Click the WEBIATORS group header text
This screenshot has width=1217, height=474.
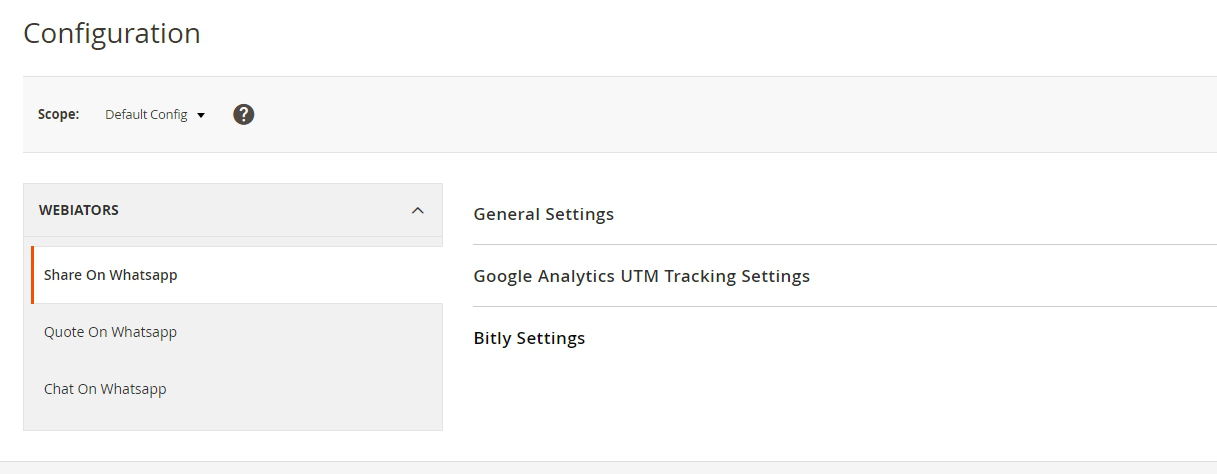tap(79, 210)
